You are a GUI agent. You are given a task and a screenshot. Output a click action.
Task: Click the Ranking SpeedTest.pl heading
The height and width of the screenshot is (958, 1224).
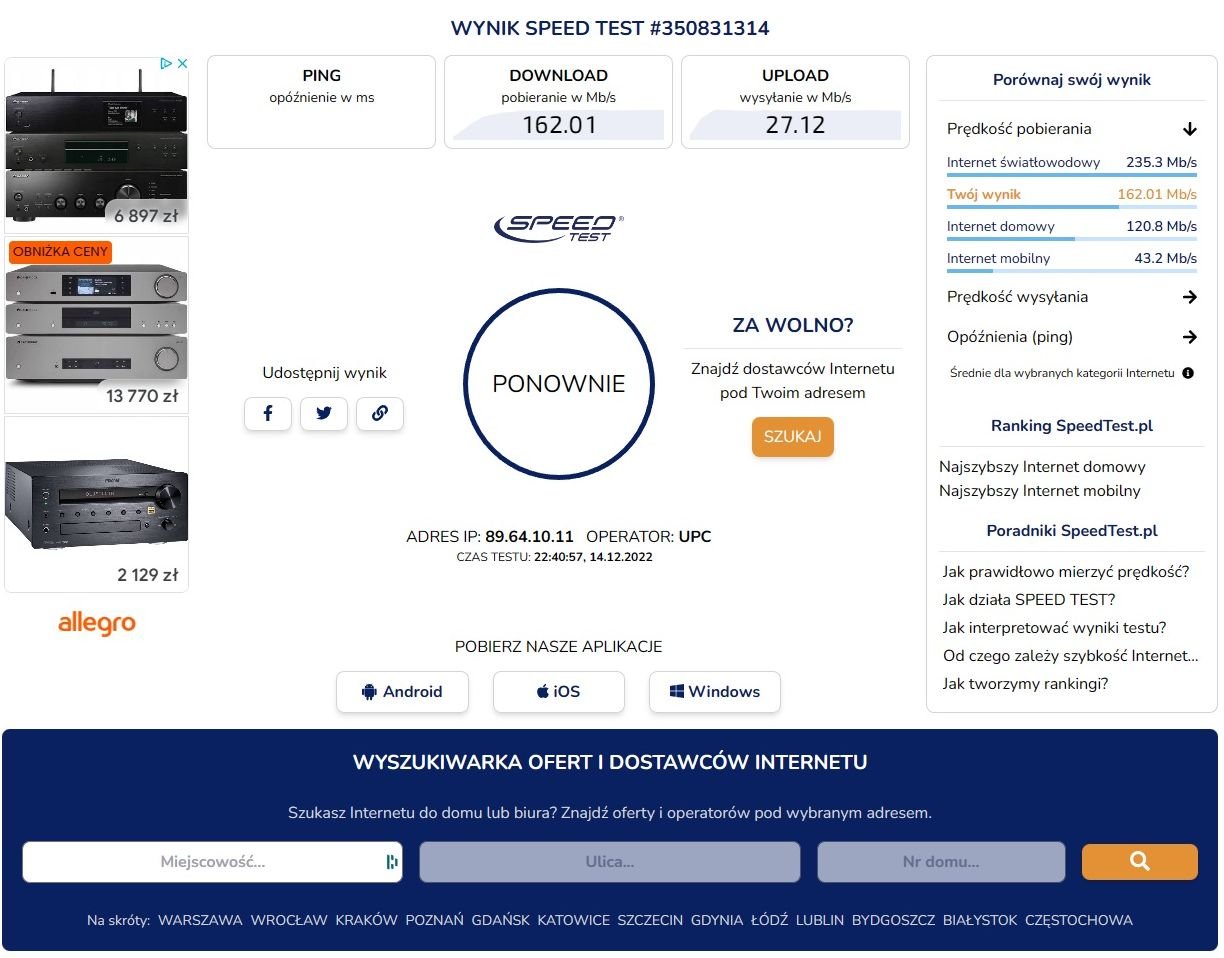pyautogui.click(x=1072, y=426)
